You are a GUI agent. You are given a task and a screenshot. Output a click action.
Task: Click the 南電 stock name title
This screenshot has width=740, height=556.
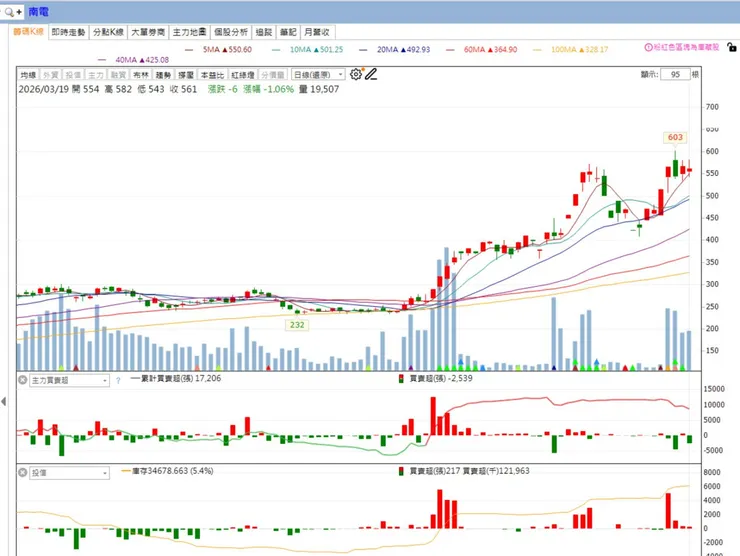click(38, 11)
